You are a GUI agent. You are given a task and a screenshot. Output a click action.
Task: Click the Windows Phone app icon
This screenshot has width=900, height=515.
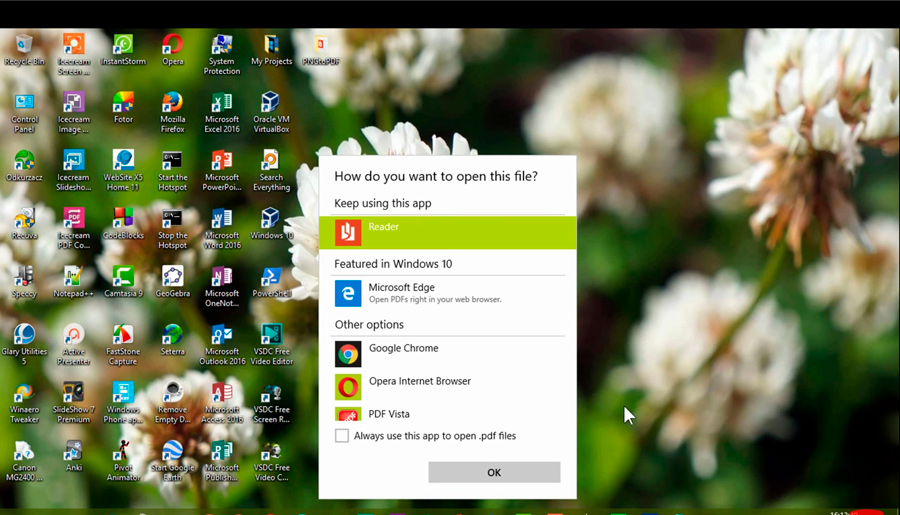tap(123, 403)
